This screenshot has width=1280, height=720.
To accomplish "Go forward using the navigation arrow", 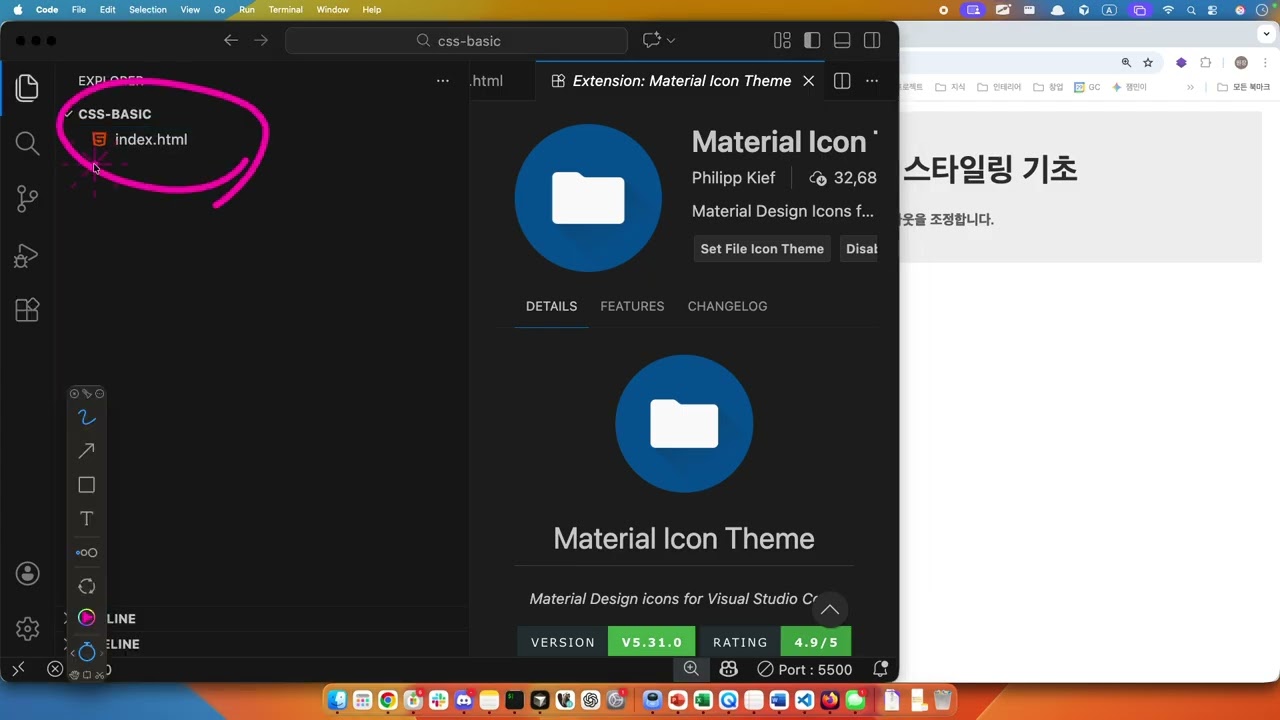I will click(261, 40).
